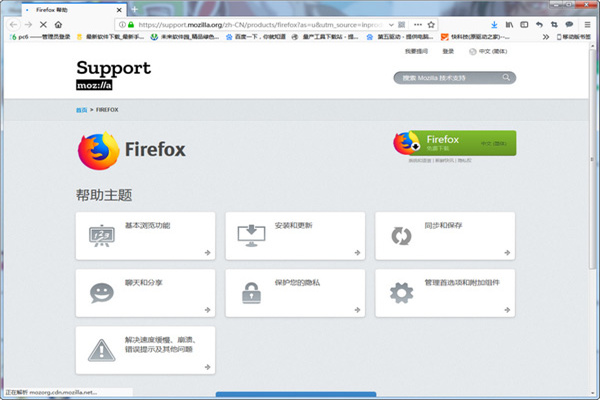Click the green padlock security icon

[x=131, y=24]
